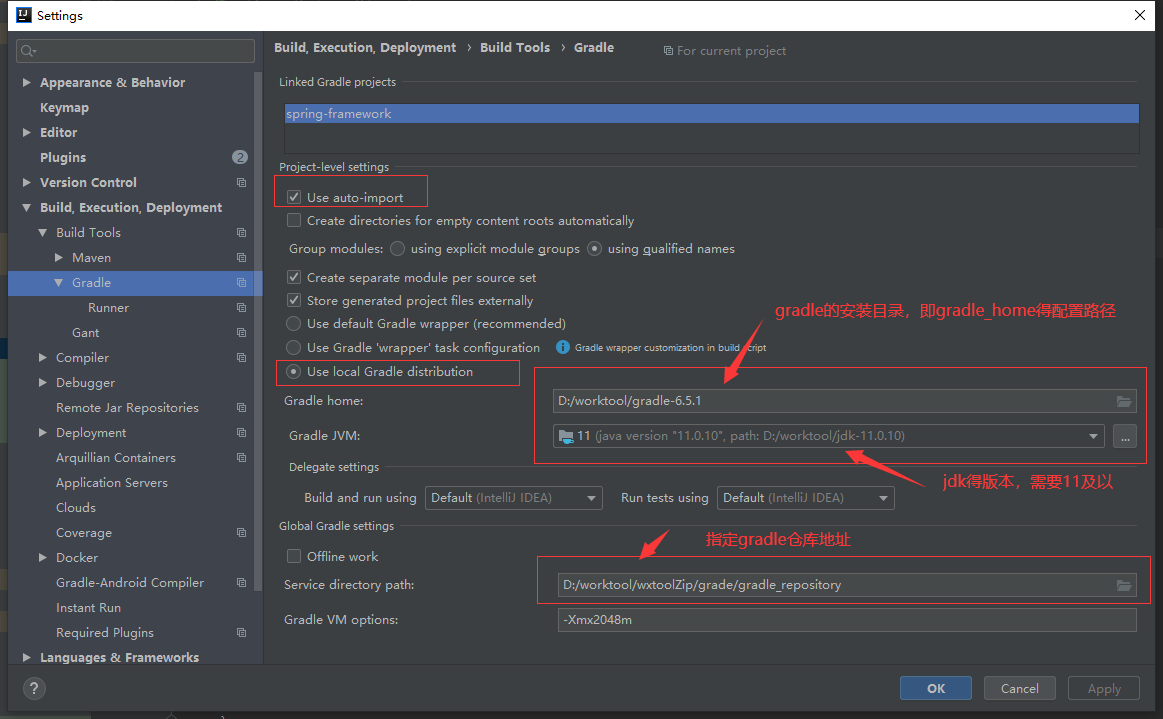Toggle the Use auto-import checkbox
Screen dimensions: 1163x719
pos(294,197)
